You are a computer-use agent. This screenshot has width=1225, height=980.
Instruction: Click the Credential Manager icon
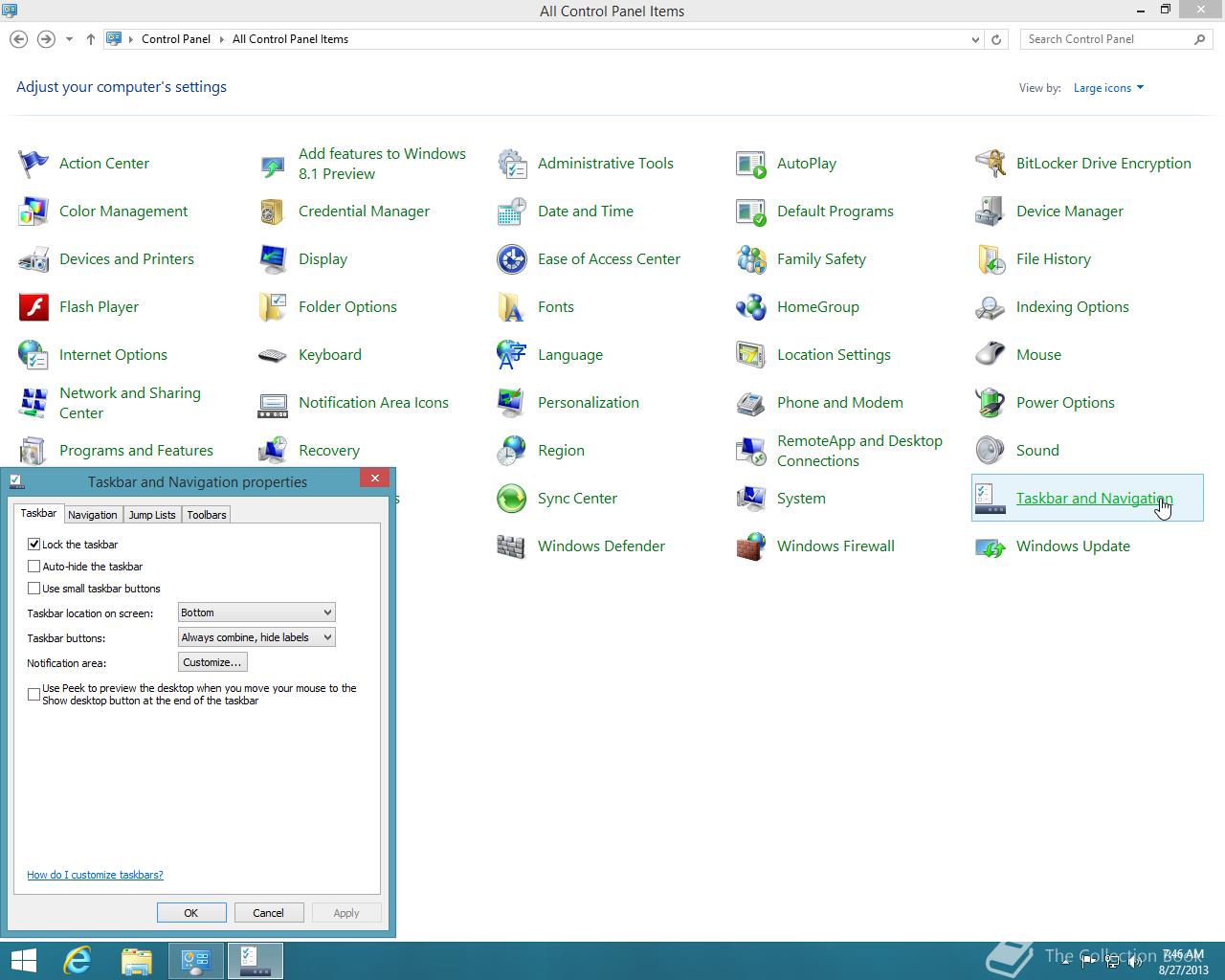coord(273,212)
